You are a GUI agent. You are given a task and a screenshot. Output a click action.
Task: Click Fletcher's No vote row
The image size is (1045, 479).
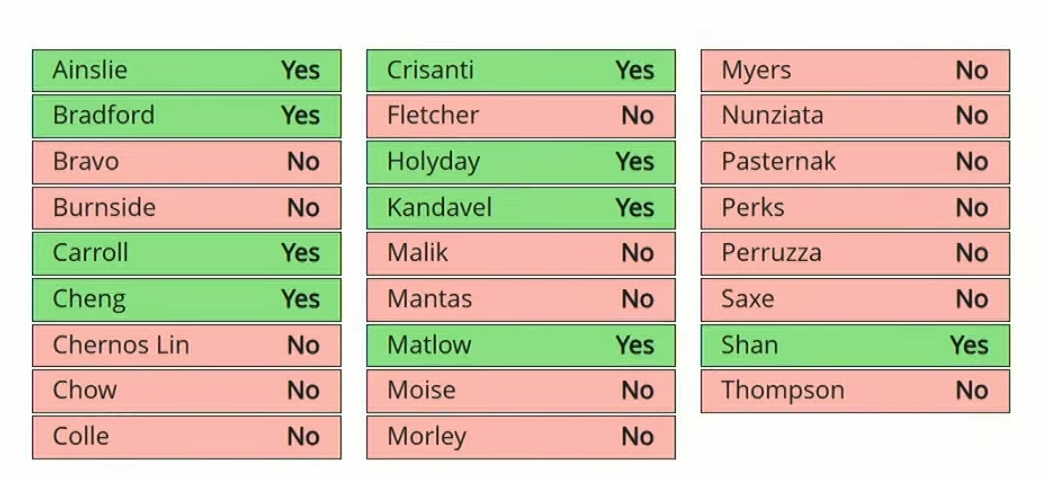click(520, 116)
